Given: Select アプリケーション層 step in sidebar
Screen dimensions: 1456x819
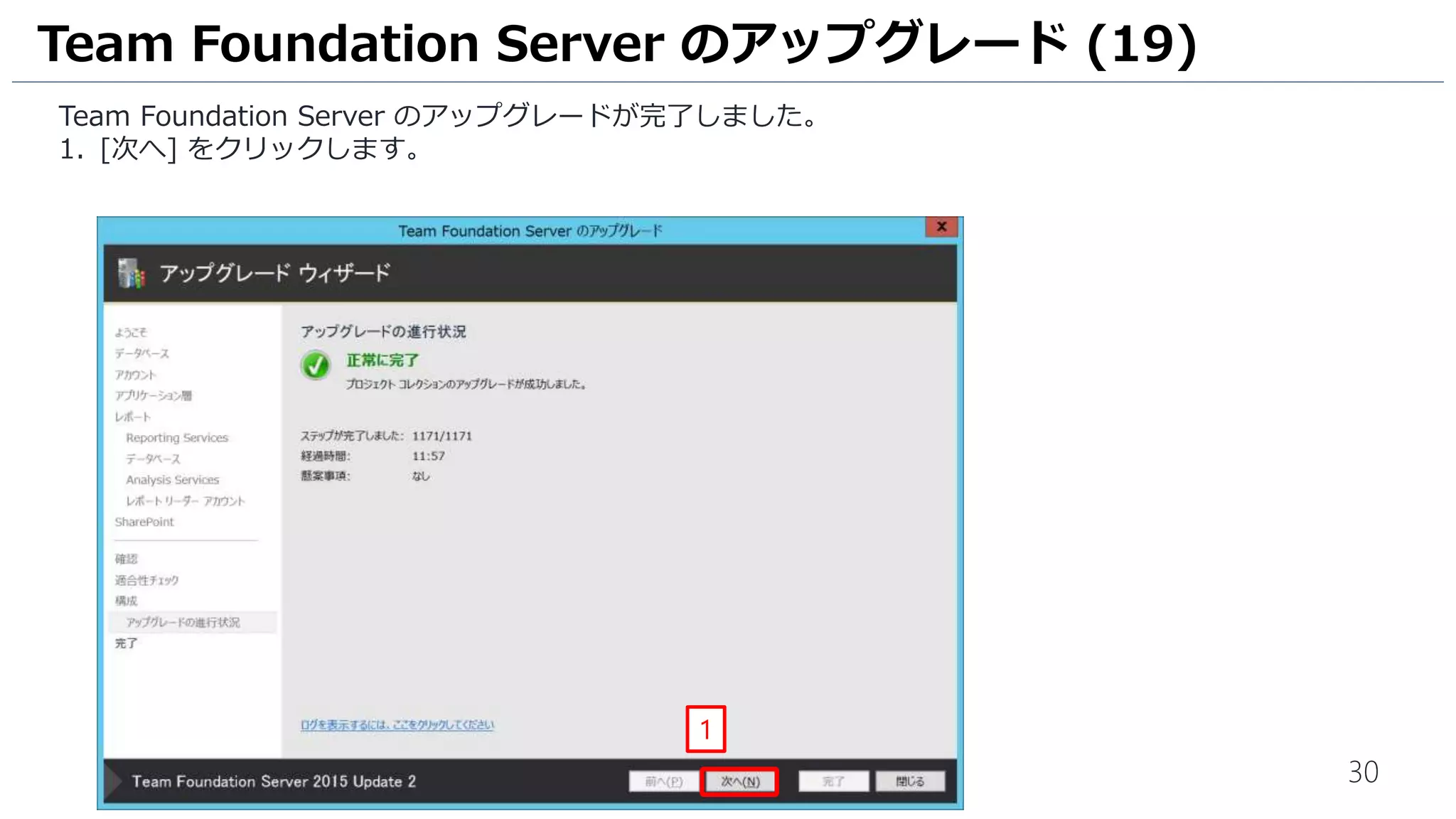Looking at the screenshot, I should (x=153, y=395).
